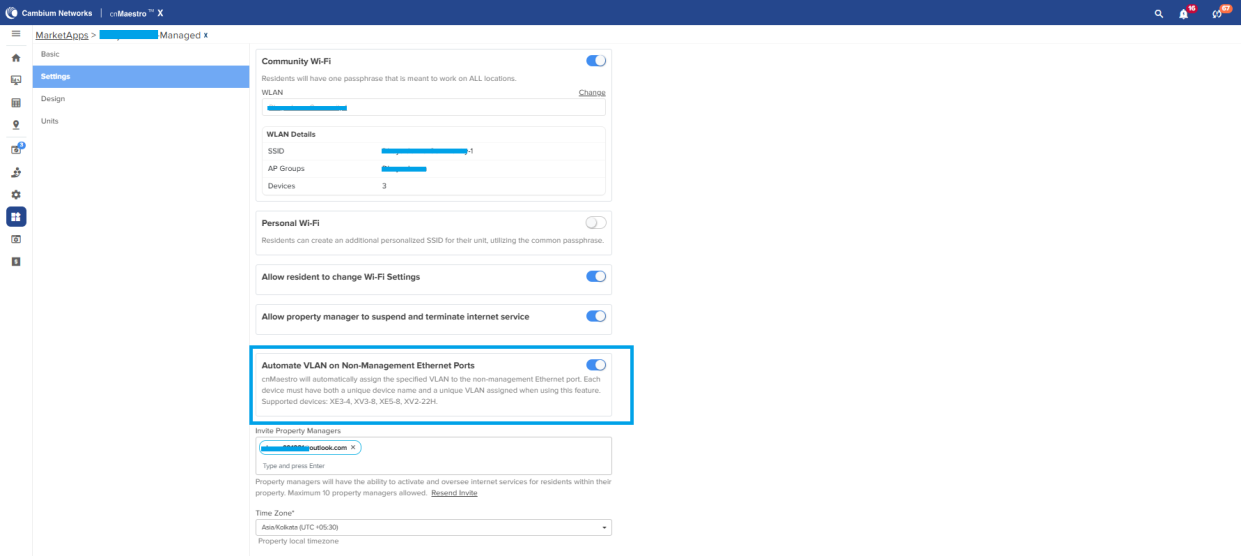Screen dimensions: 1241x556
Task: Go to Home in the left sidebar
Action: coord(16,58)
